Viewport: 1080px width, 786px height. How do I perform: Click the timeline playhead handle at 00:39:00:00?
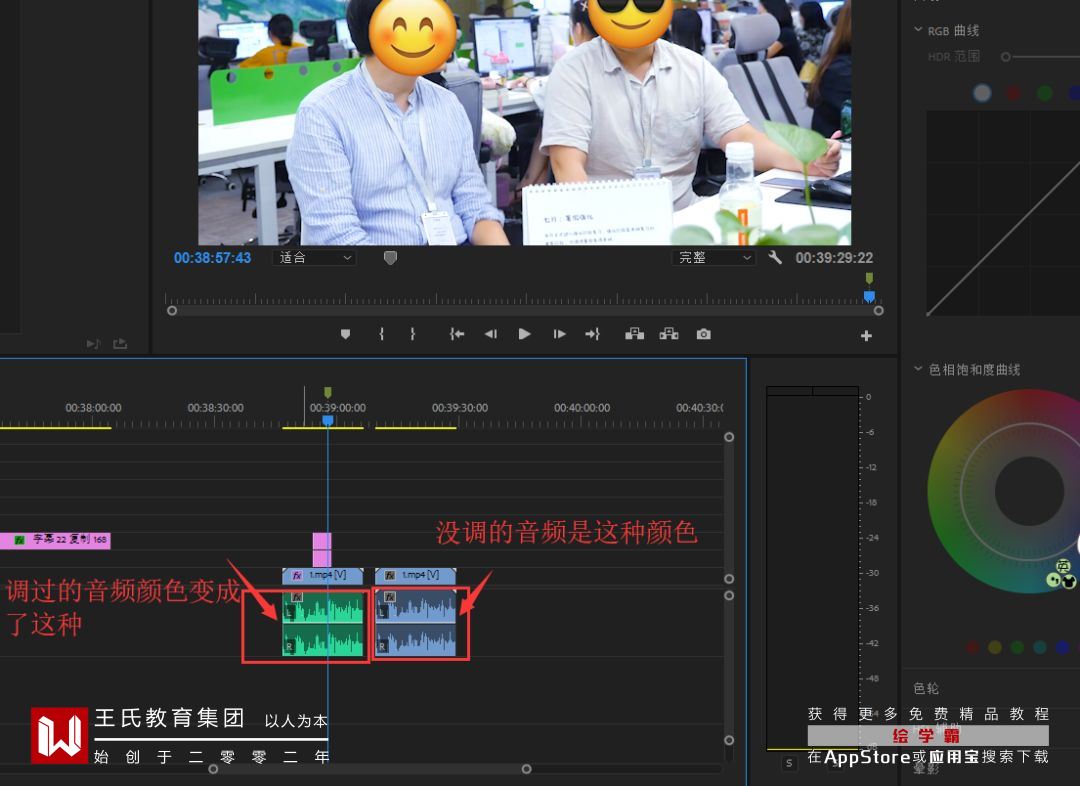click(328, 420)
